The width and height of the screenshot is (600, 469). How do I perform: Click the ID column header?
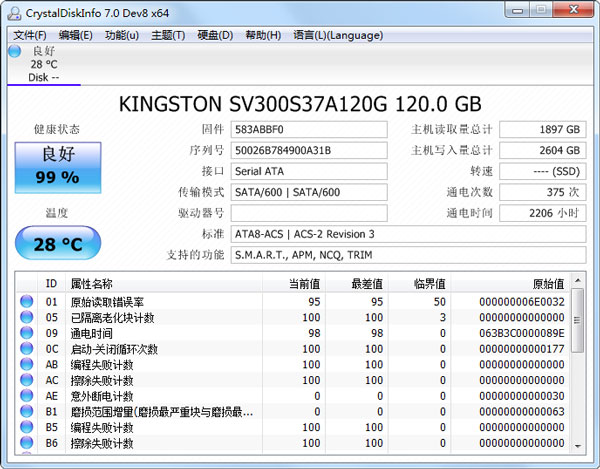[51, 283]
